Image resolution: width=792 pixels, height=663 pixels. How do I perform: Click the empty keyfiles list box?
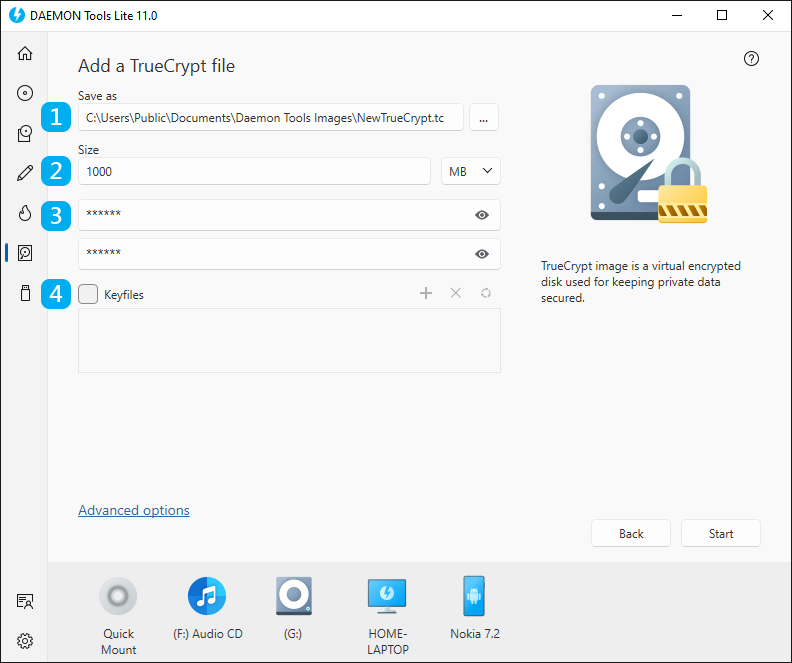click(x=289, y=340)
